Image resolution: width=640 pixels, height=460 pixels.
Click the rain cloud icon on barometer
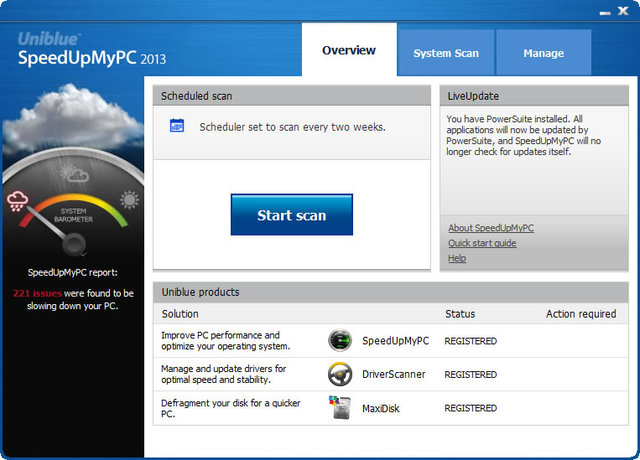coord(17,201)
